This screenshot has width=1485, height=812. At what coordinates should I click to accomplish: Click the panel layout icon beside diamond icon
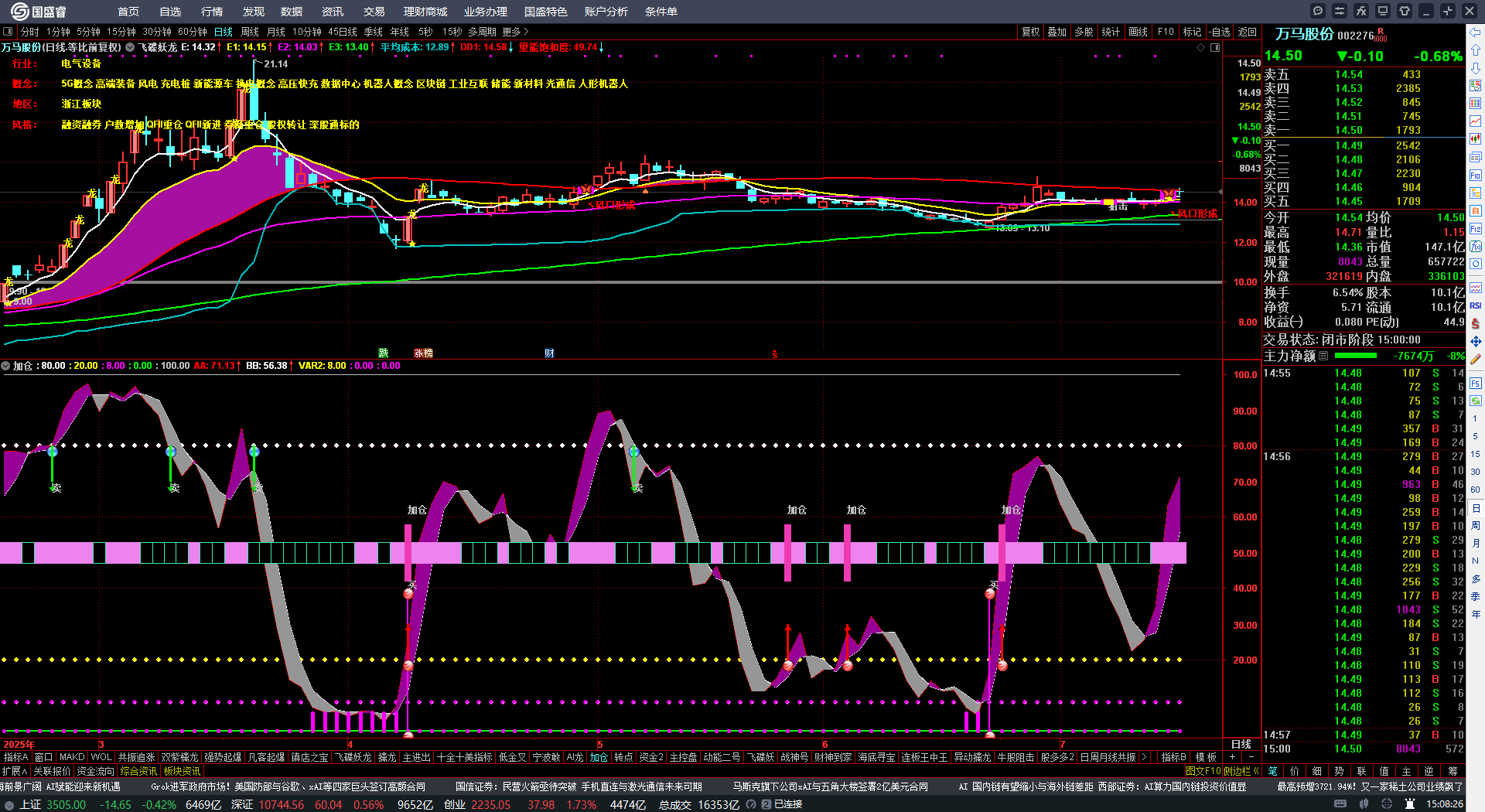[1215, 47]
